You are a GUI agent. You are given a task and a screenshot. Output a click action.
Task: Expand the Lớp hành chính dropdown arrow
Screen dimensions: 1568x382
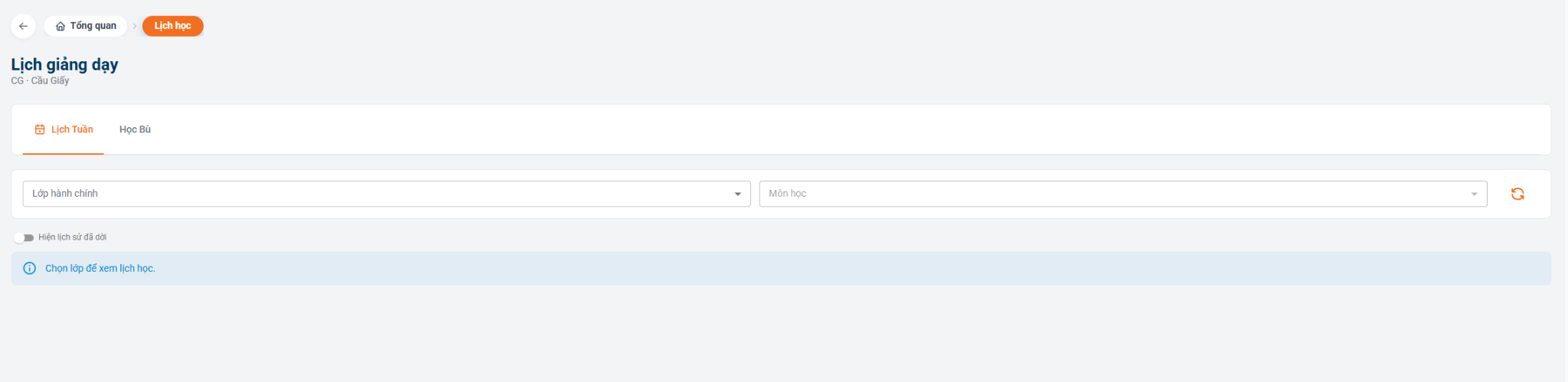(737, 194)
